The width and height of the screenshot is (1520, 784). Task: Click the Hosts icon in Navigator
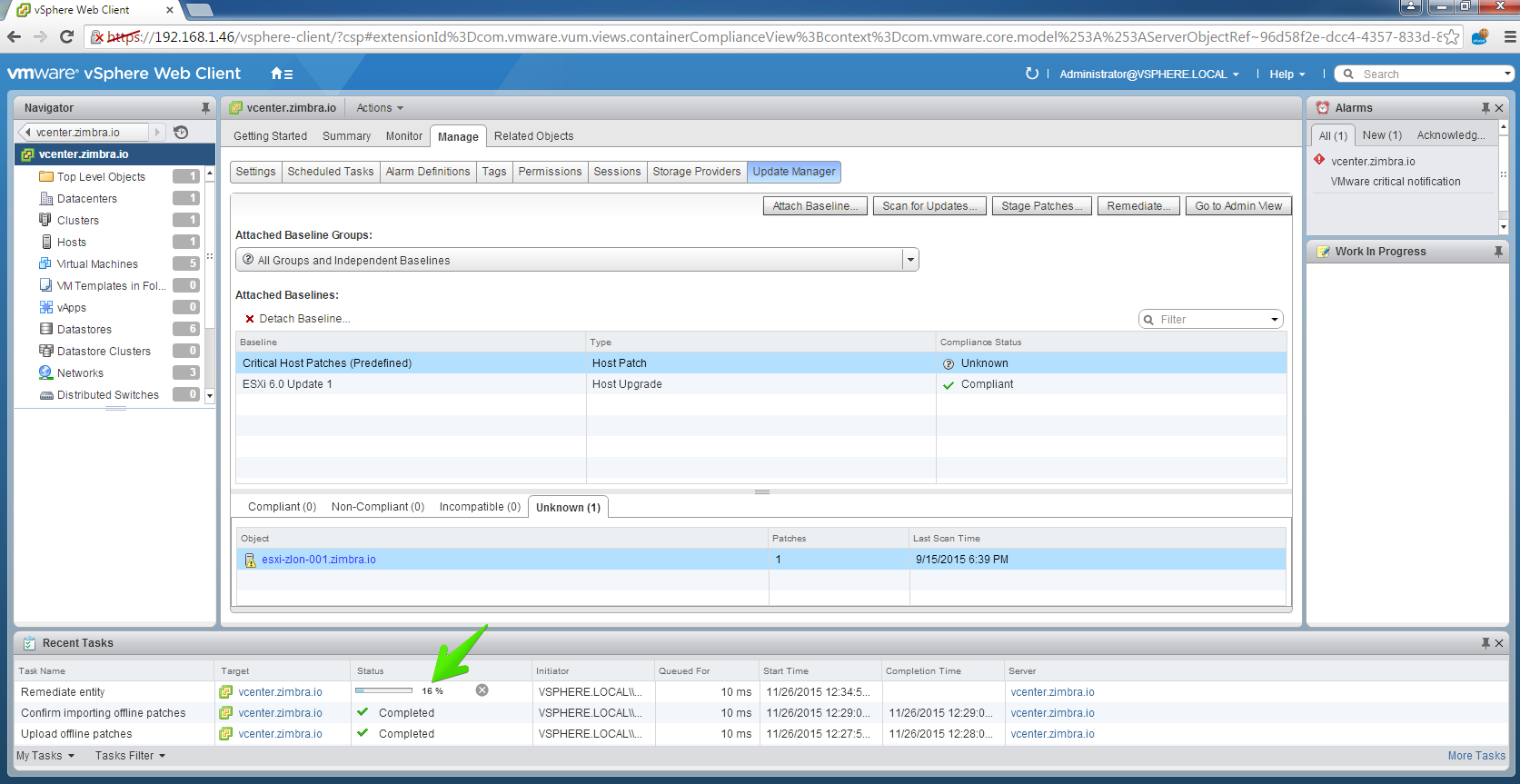pos(46,242)
